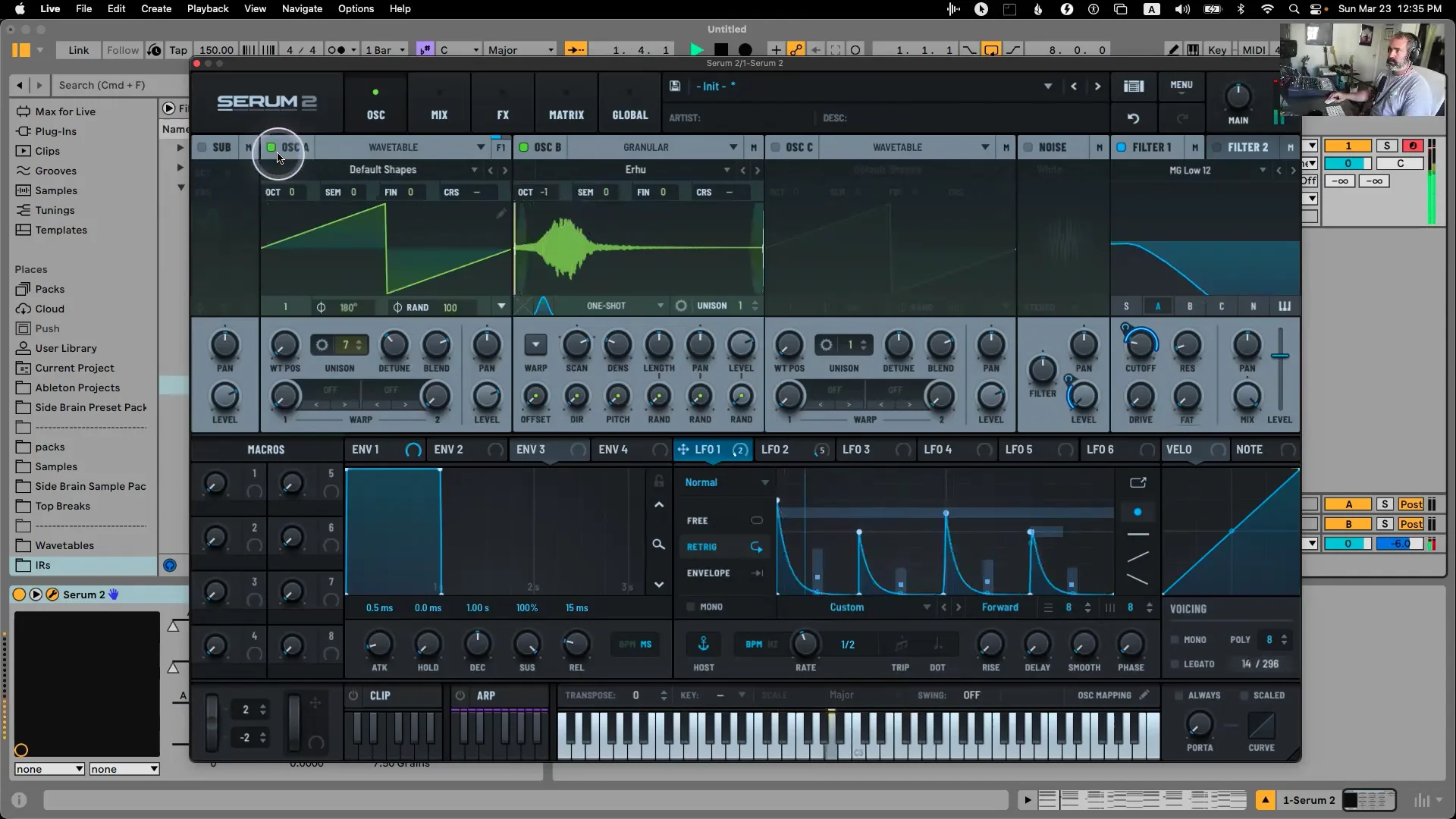This screenshot has width=1456, height=819.
Task: Select the LFO flat line draw tool
Action: 1137,535
